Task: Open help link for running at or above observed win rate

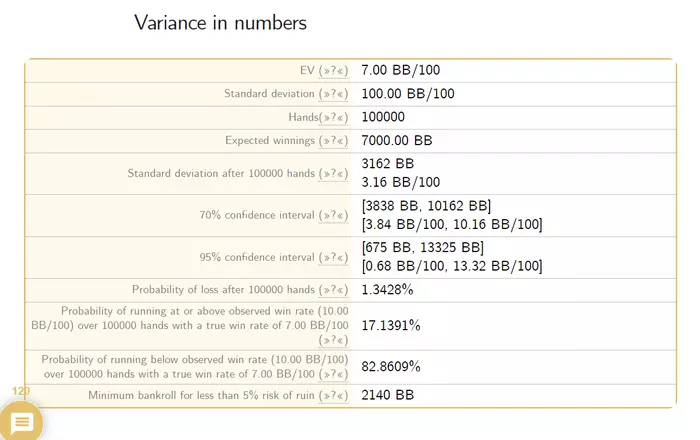Action: tap(333, 340)
